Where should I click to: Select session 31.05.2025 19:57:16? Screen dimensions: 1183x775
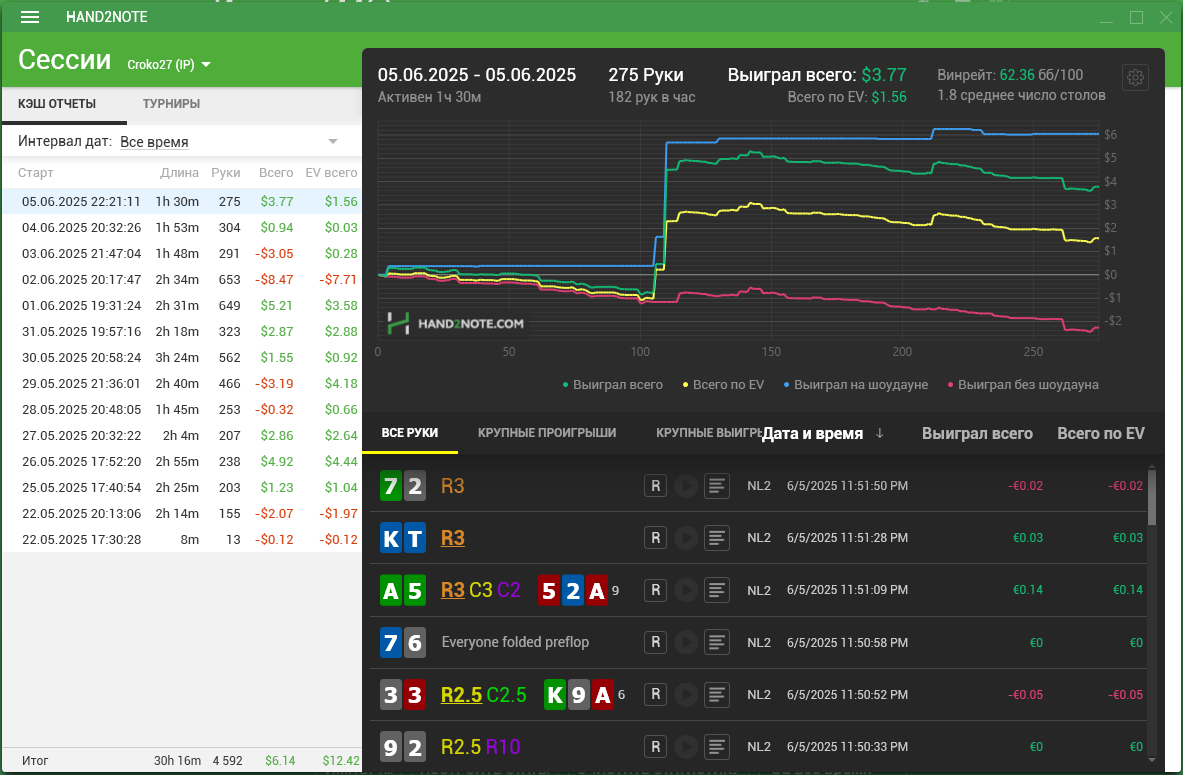click(x=182, y=331)
